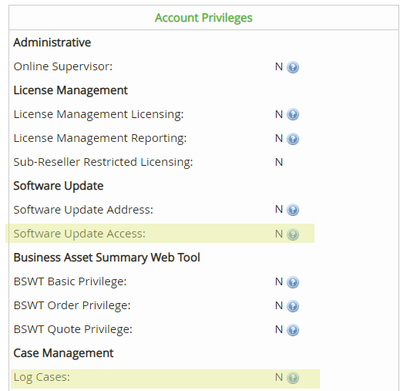Click BSWT Quote Privilege label
Viewport: 400px width, 391px height.
73,329
